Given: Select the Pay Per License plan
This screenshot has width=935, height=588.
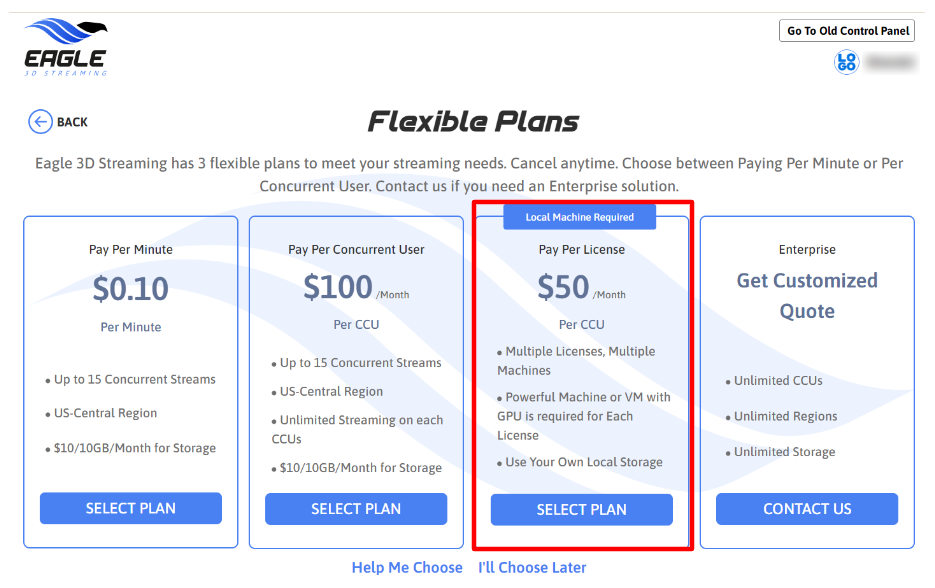Looking at the screenshot, I should (x=581, y=510).
